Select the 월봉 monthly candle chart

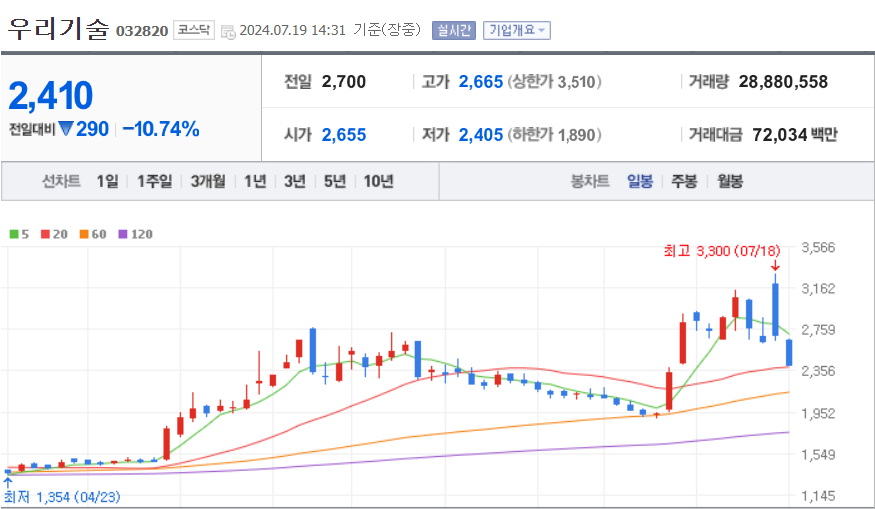pyautogui.click(x=730, y=181)
